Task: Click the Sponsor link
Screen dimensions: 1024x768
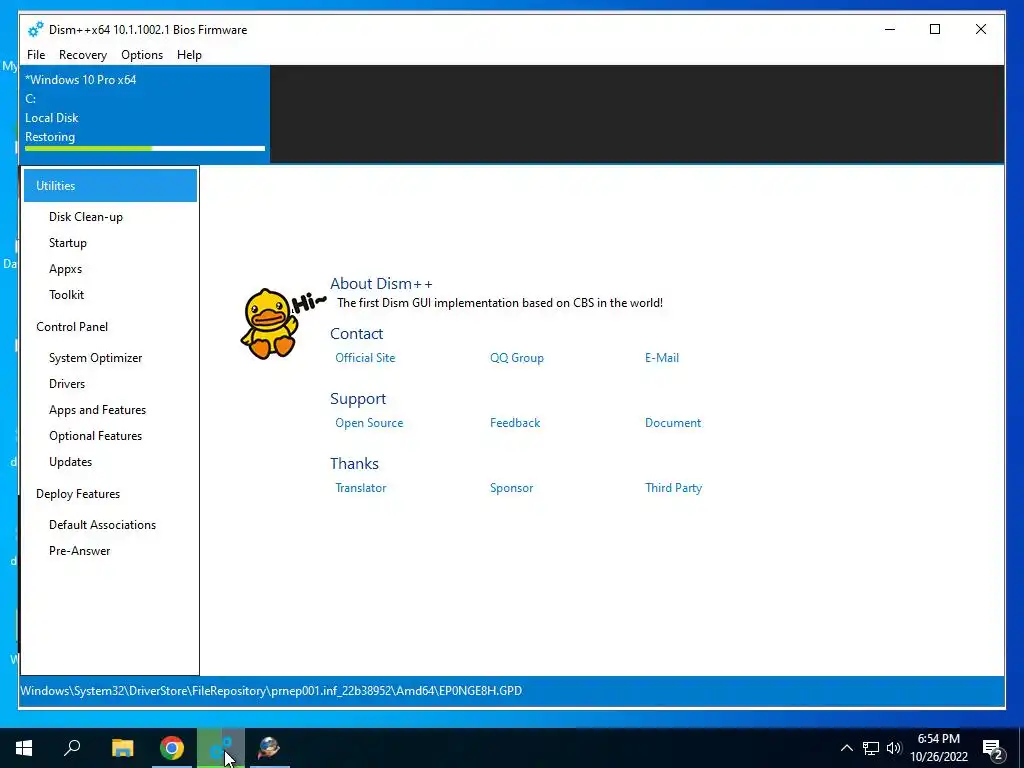Action: [x=511, y=488]
